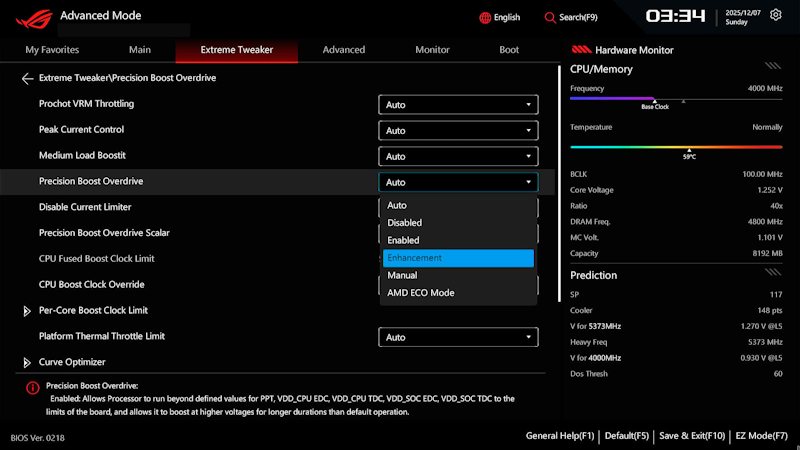This screenshot has height=450, width=800.
Task: Click the settings list vertical scrollbar
Action: click(559, 184)
